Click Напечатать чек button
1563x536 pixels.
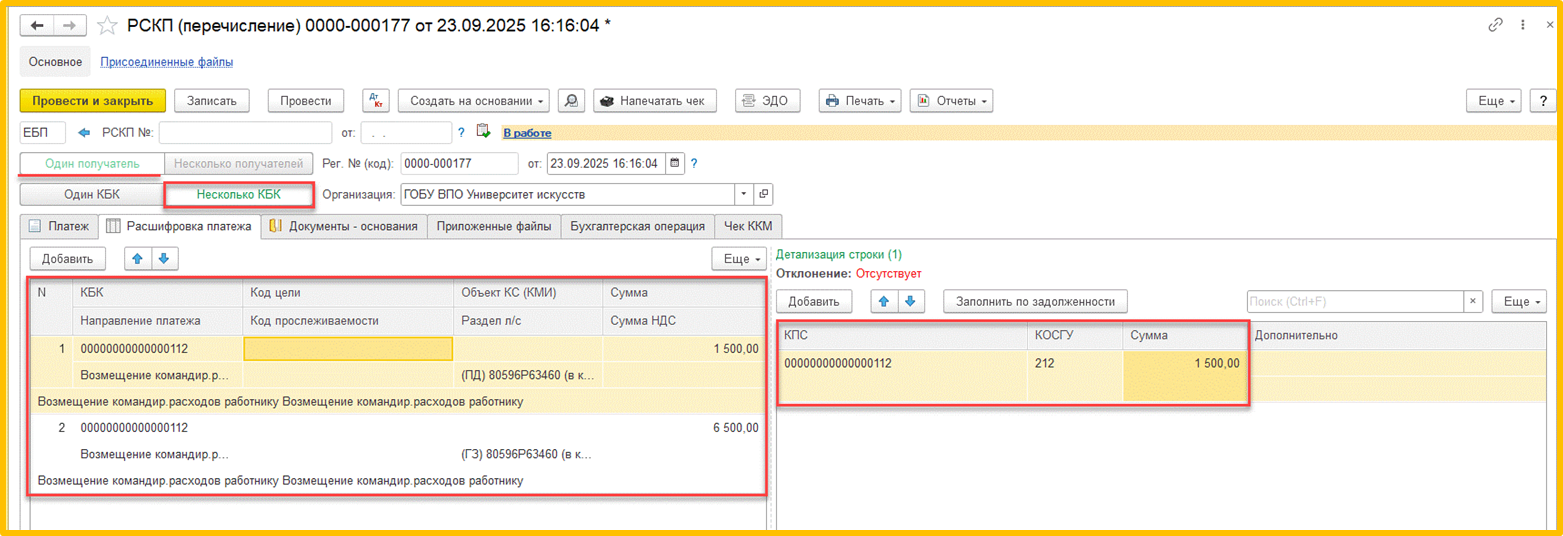click(654, 100)
